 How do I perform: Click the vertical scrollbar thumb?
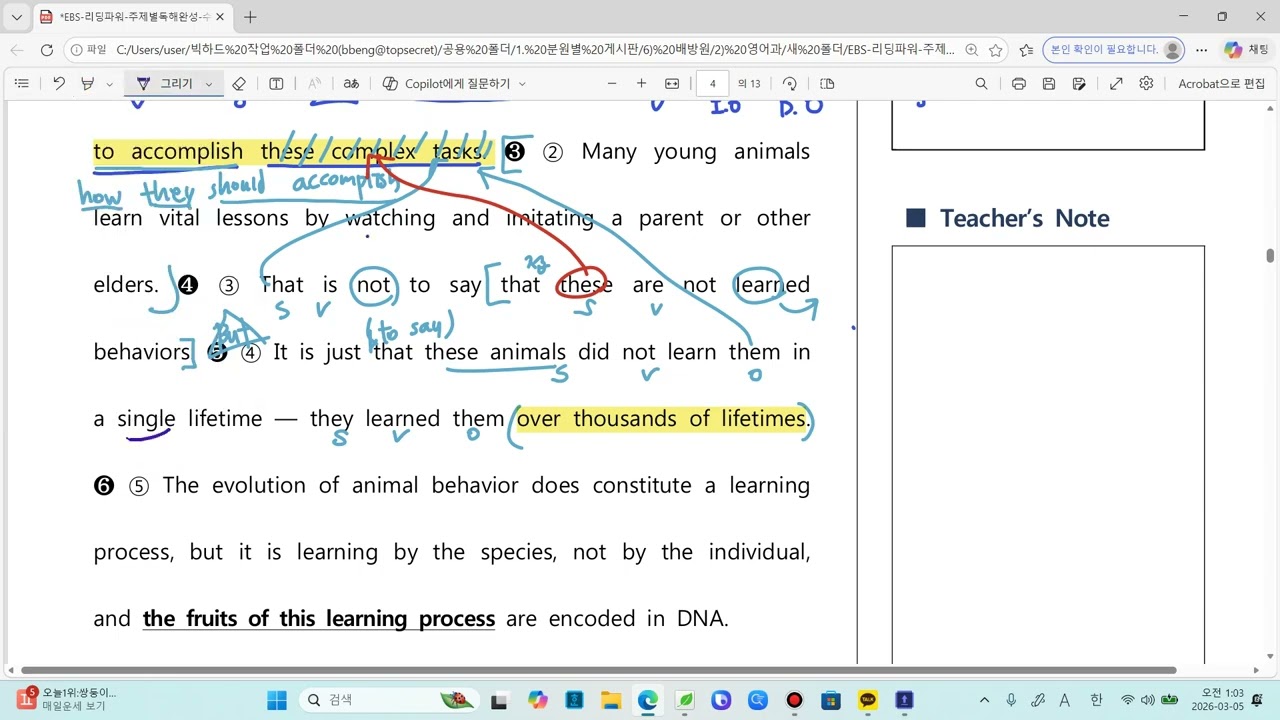pyautogui.click(x=1271, y=256)
